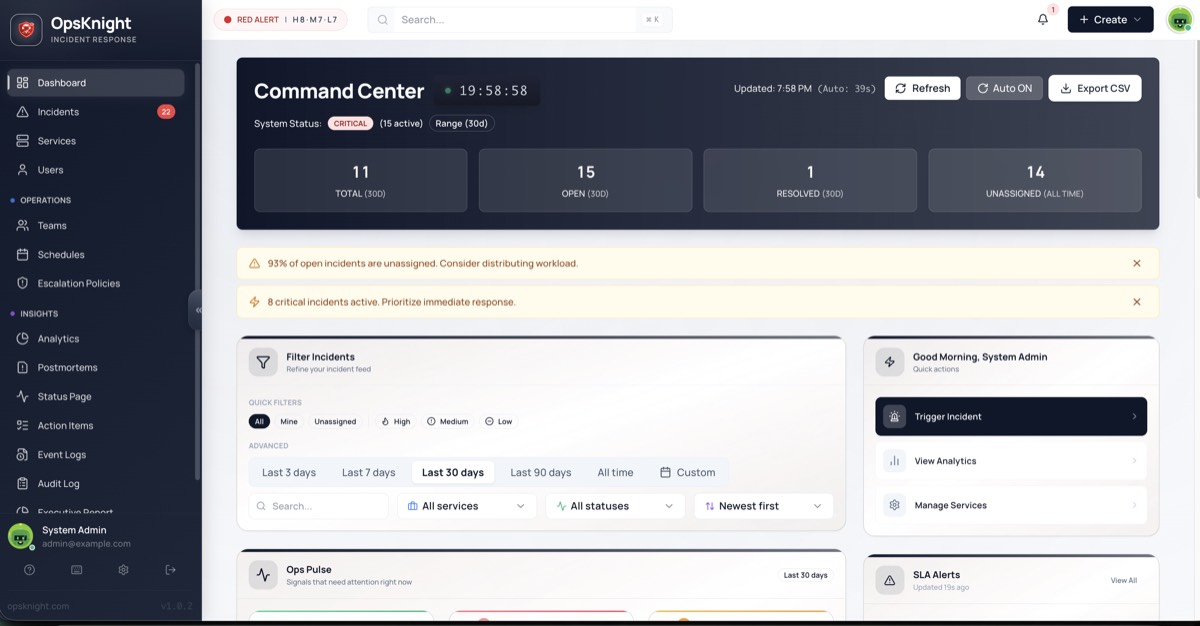
Task: Disable the Auto ON refresh toggle
Action: (1004, 87)
